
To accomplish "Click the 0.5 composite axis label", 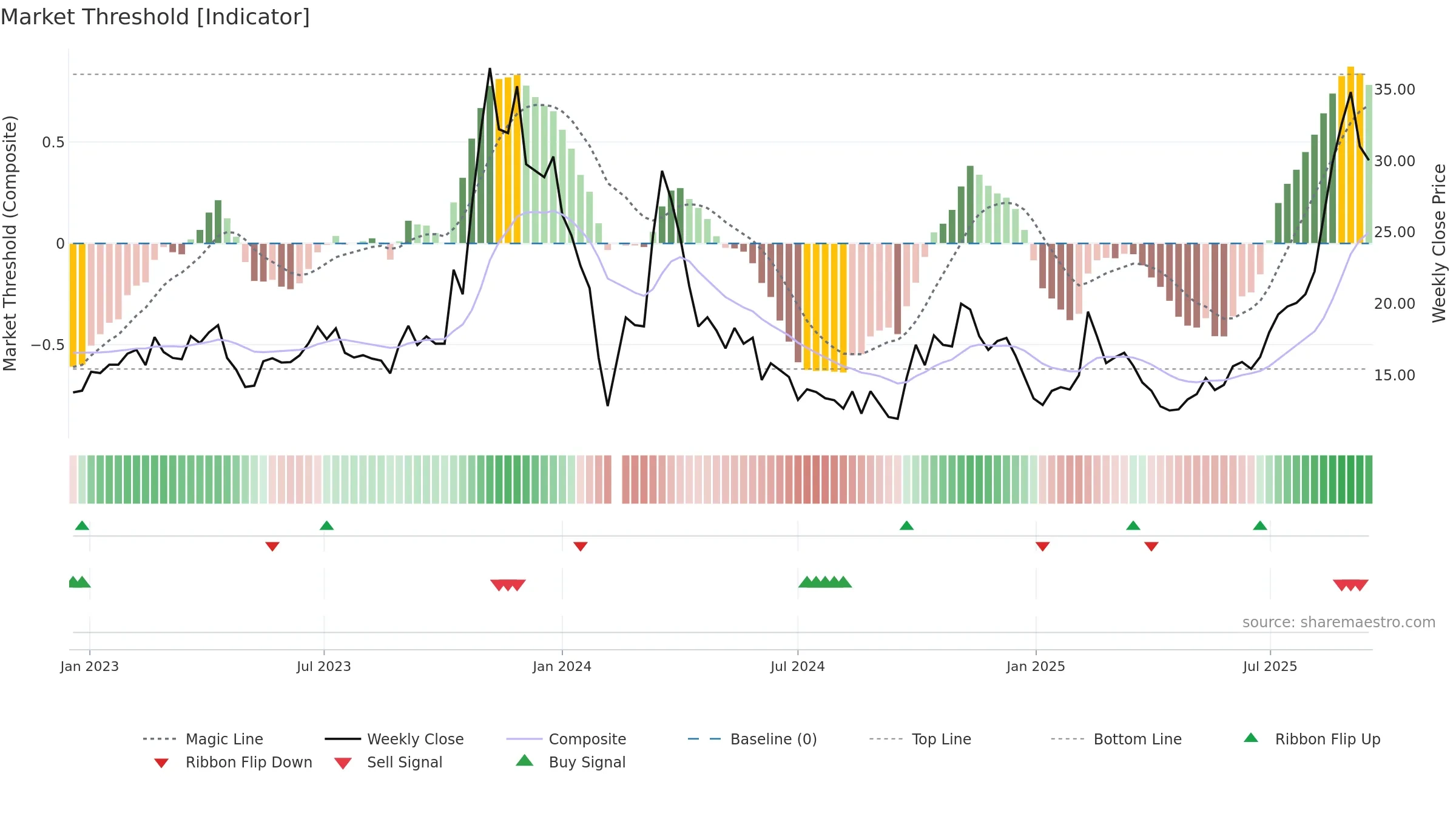I will click(x=53, y=143).
